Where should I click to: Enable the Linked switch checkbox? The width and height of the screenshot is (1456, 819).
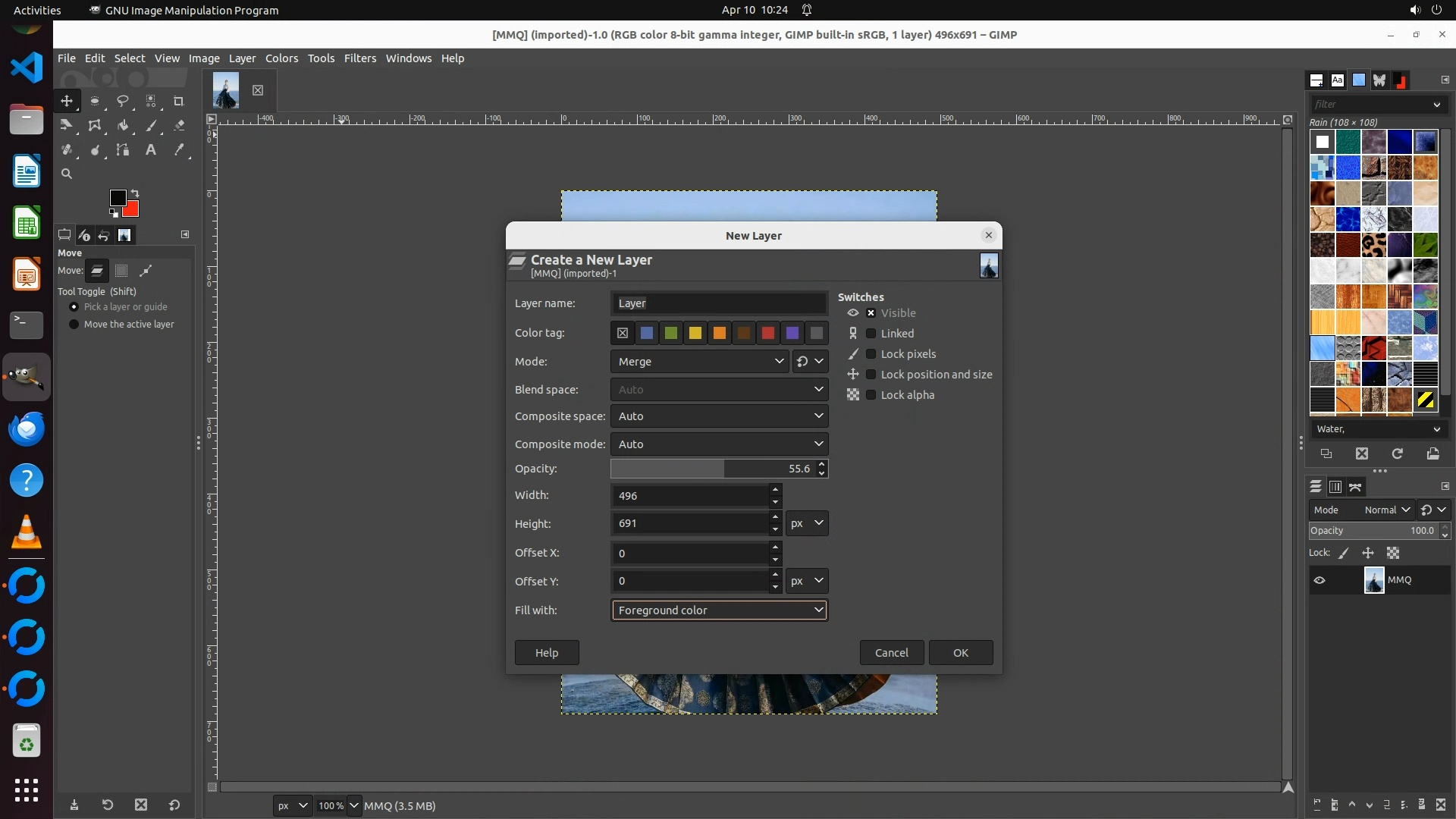click(871, 334)
